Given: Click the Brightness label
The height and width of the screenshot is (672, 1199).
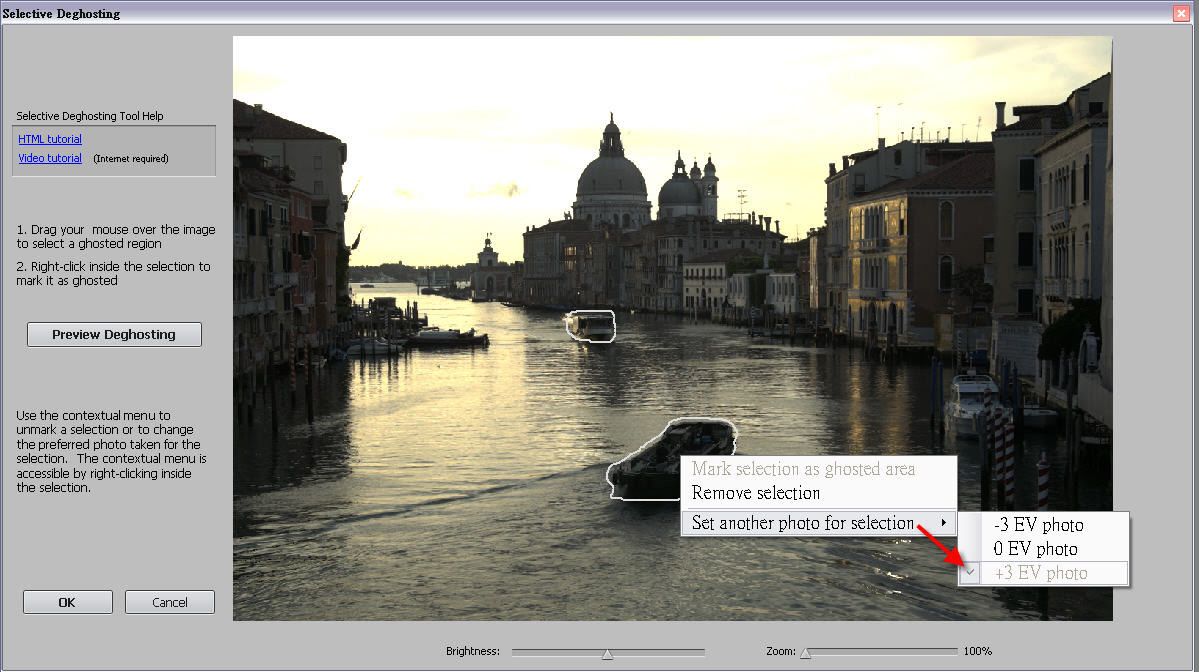Looking at the screenshot, I should (x=473, y=651).
